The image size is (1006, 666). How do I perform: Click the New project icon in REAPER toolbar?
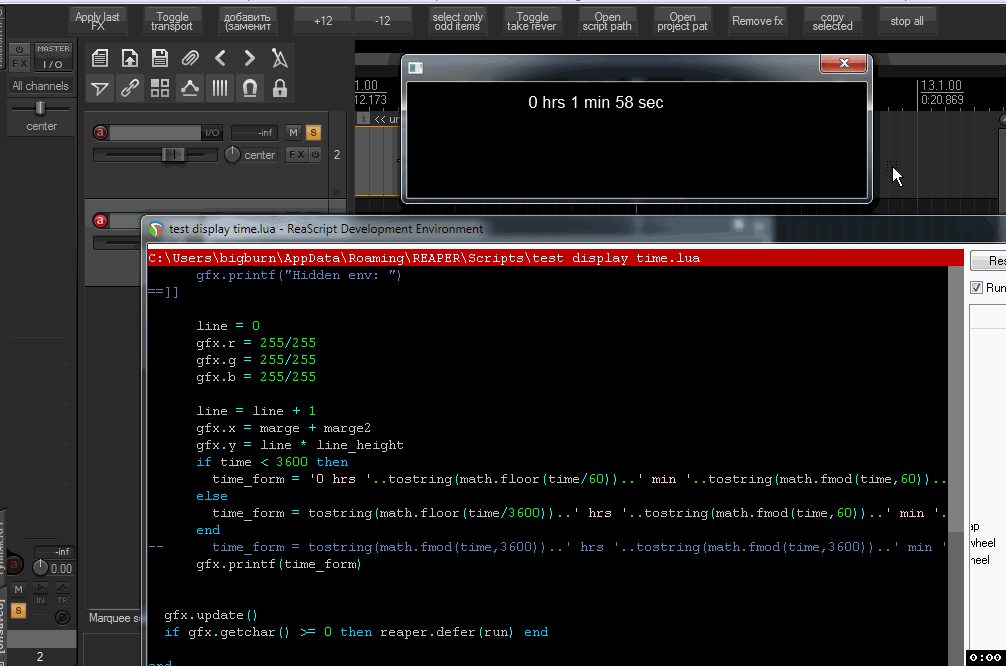coord(99,58)
